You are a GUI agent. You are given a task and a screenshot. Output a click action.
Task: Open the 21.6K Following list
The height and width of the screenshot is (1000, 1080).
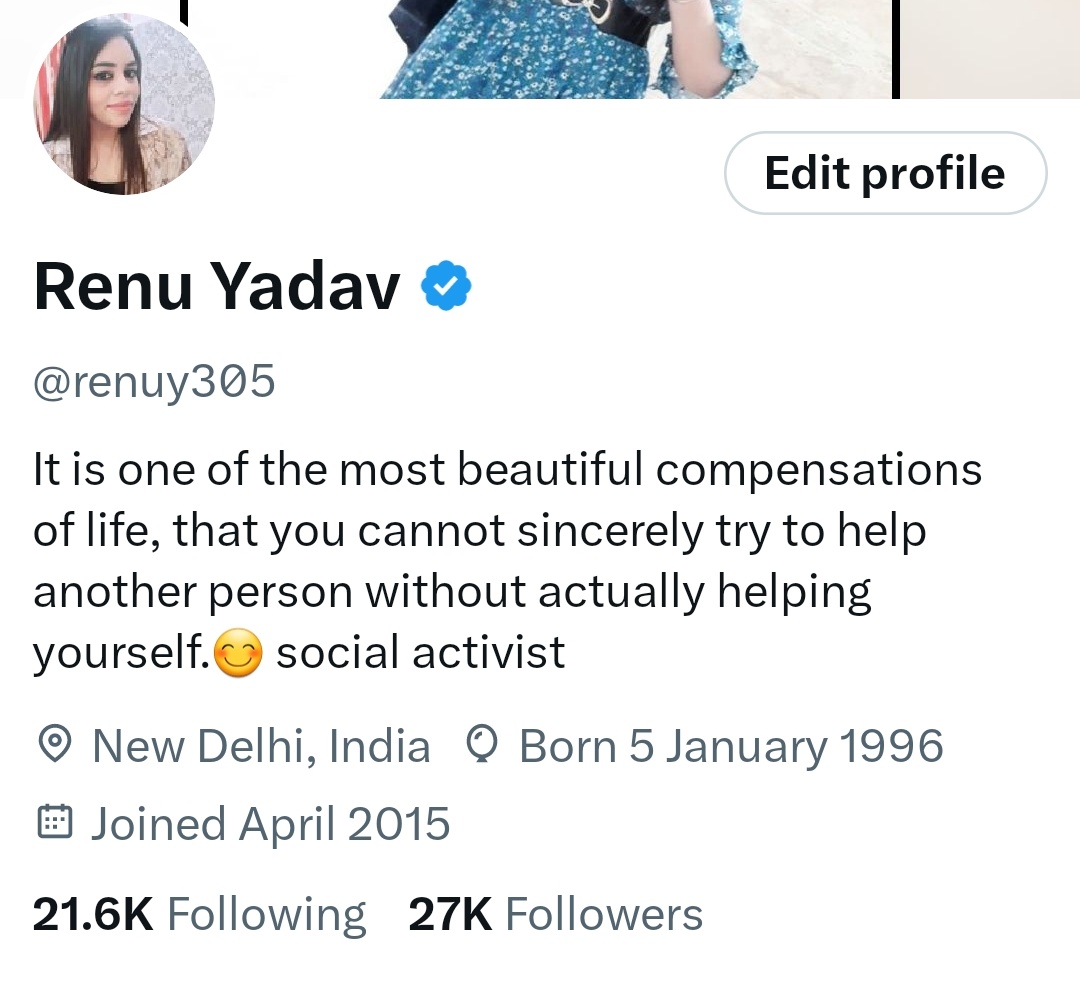tap(200, 915)
